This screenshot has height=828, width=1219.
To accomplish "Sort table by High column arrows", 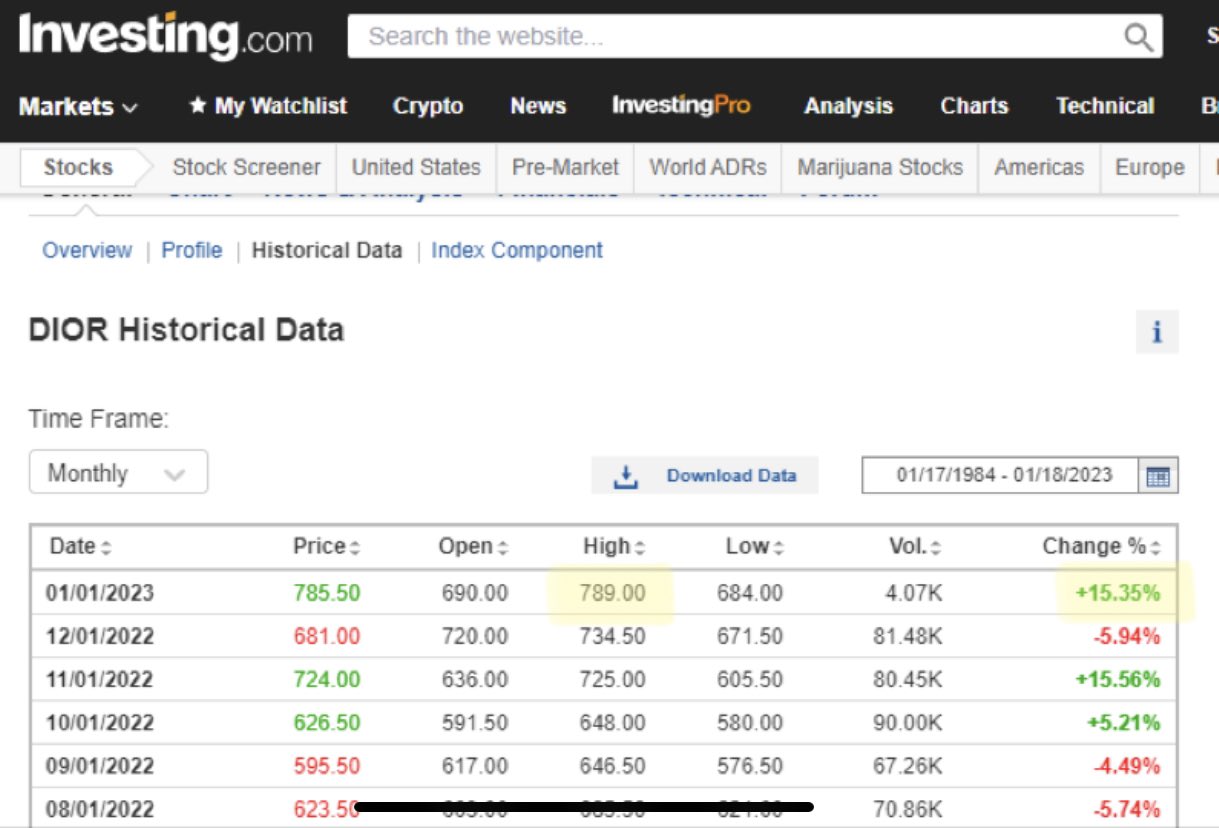I will coord(640,548).
